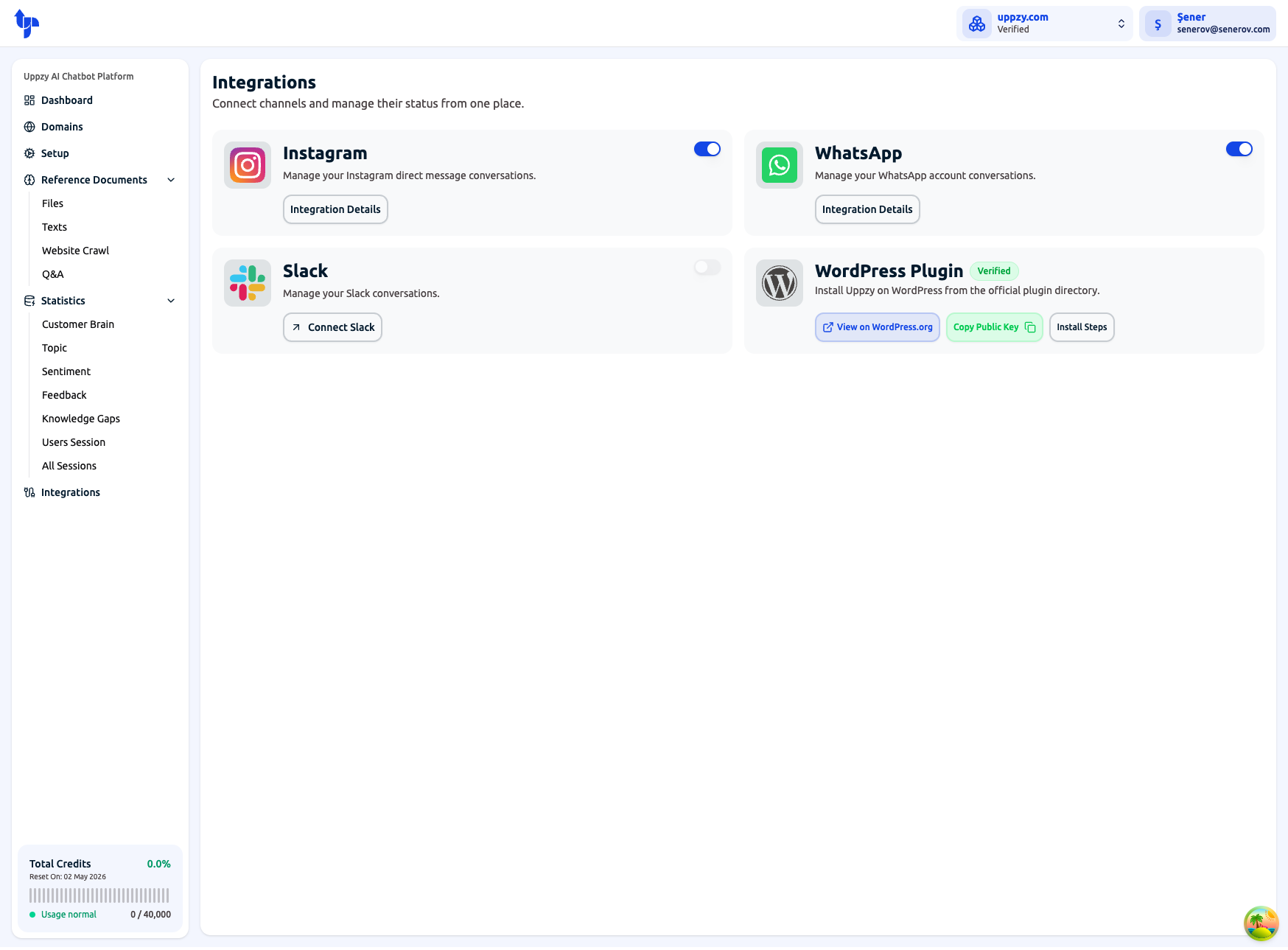
Task: Open the Şener account menu
Action: pyautogui.click(x=1208, y=24)
